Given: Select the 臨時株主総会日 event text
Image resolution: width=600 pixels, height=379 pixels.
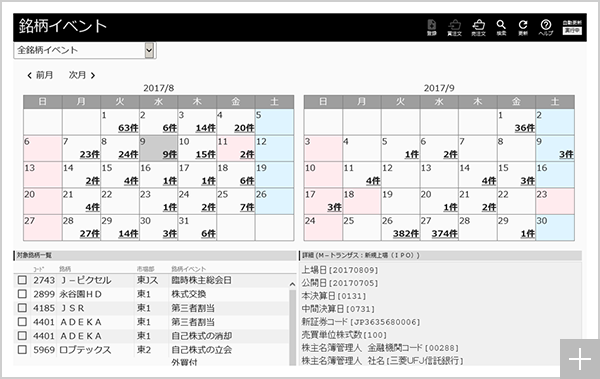Looking at the screenshot, I should coord(201,280).
